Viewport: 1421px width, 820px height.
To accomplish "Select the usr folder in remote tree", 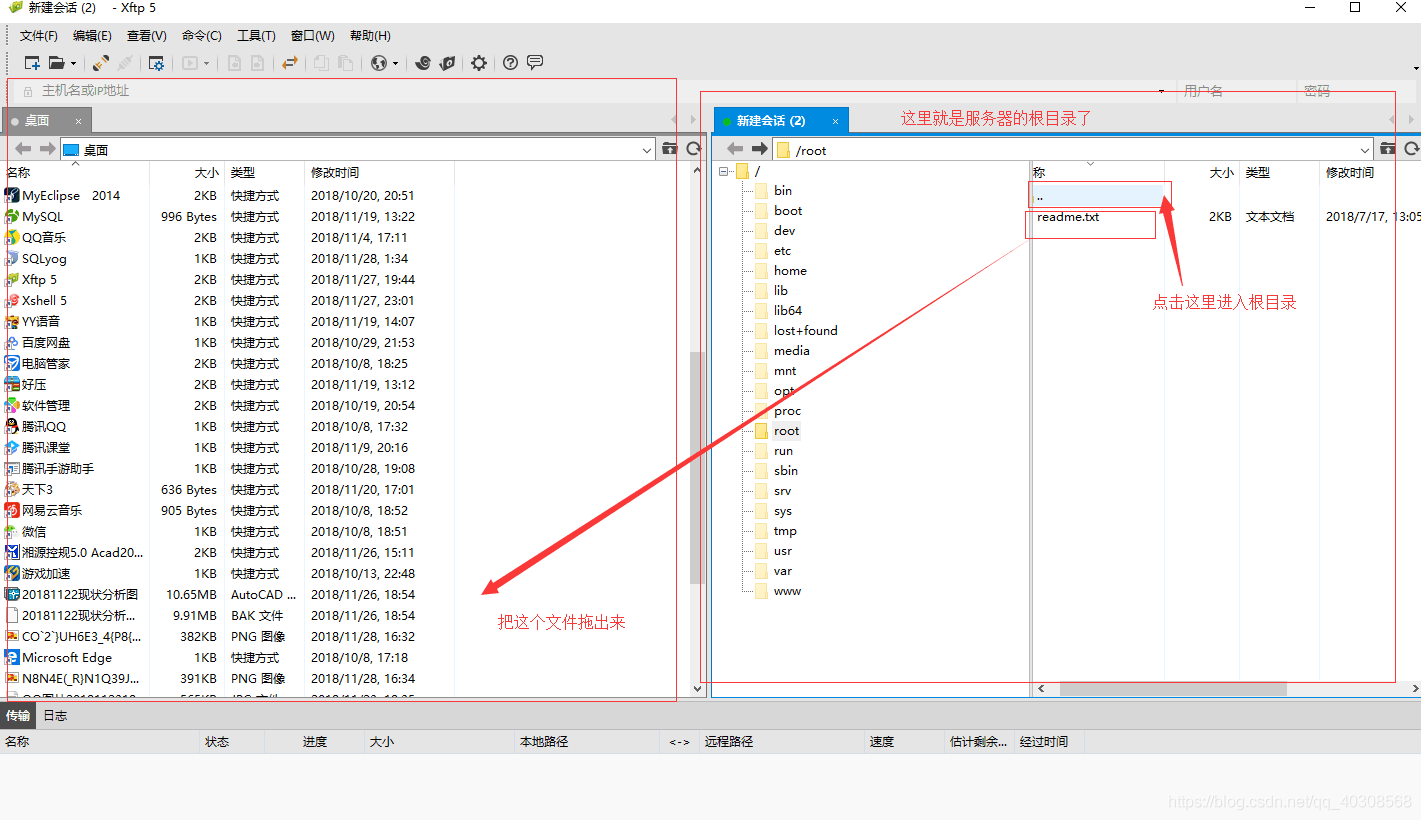I will (x=782, y=551).
